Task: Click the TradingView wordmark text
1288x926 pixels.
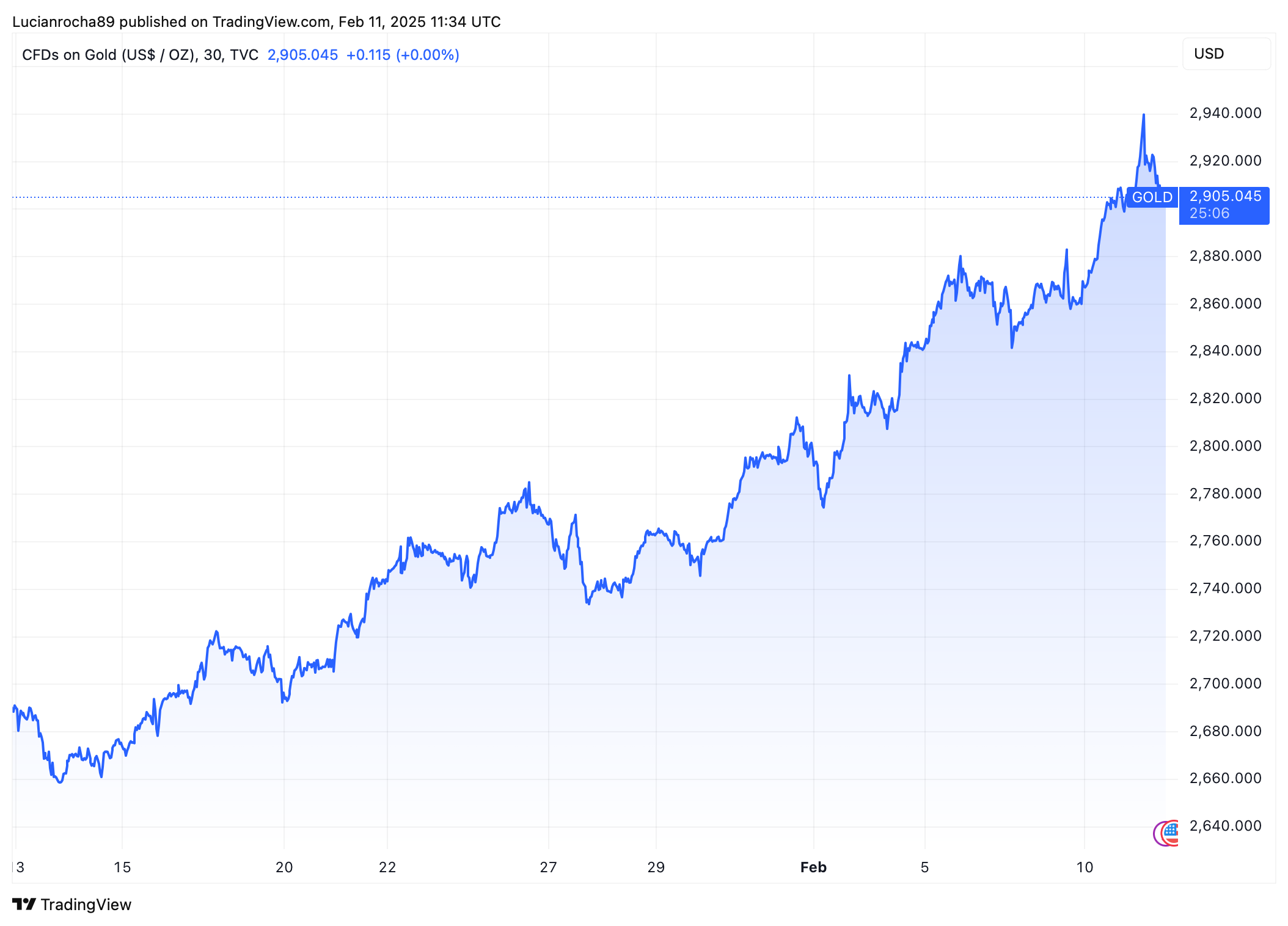Action: click(86, 905)
